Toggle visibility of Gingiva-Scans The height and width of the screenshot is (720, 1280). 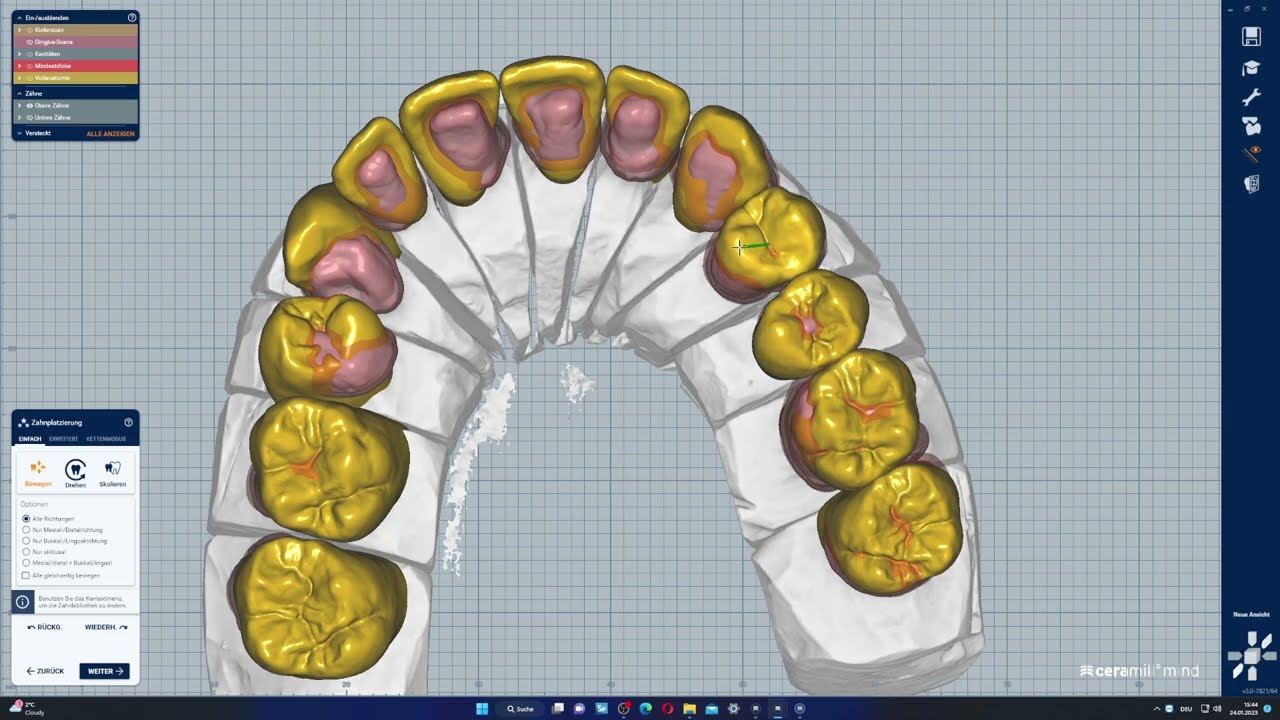30,42
